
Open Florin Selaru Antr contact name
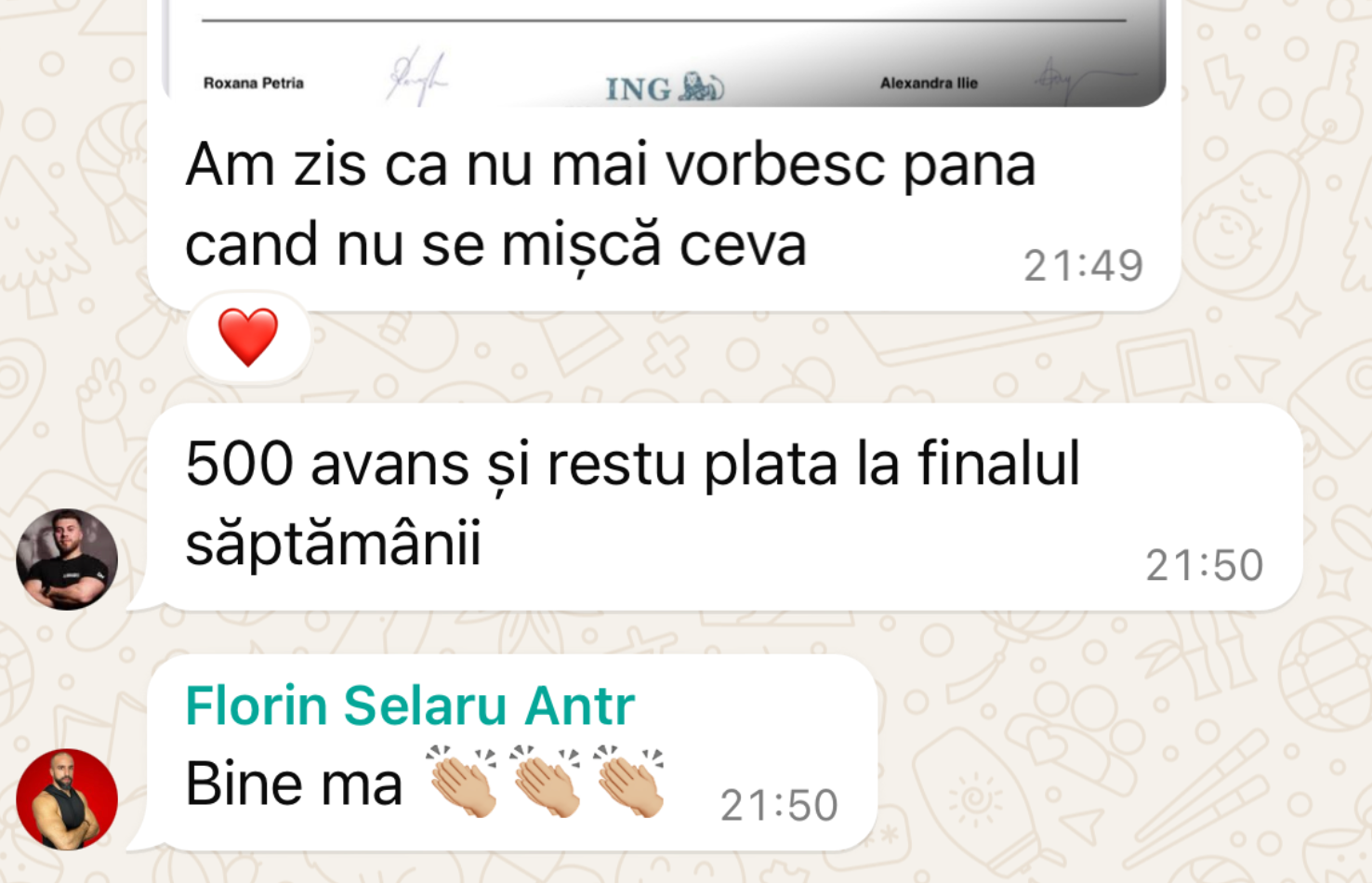pyautogui.click(x=410, y=705)
